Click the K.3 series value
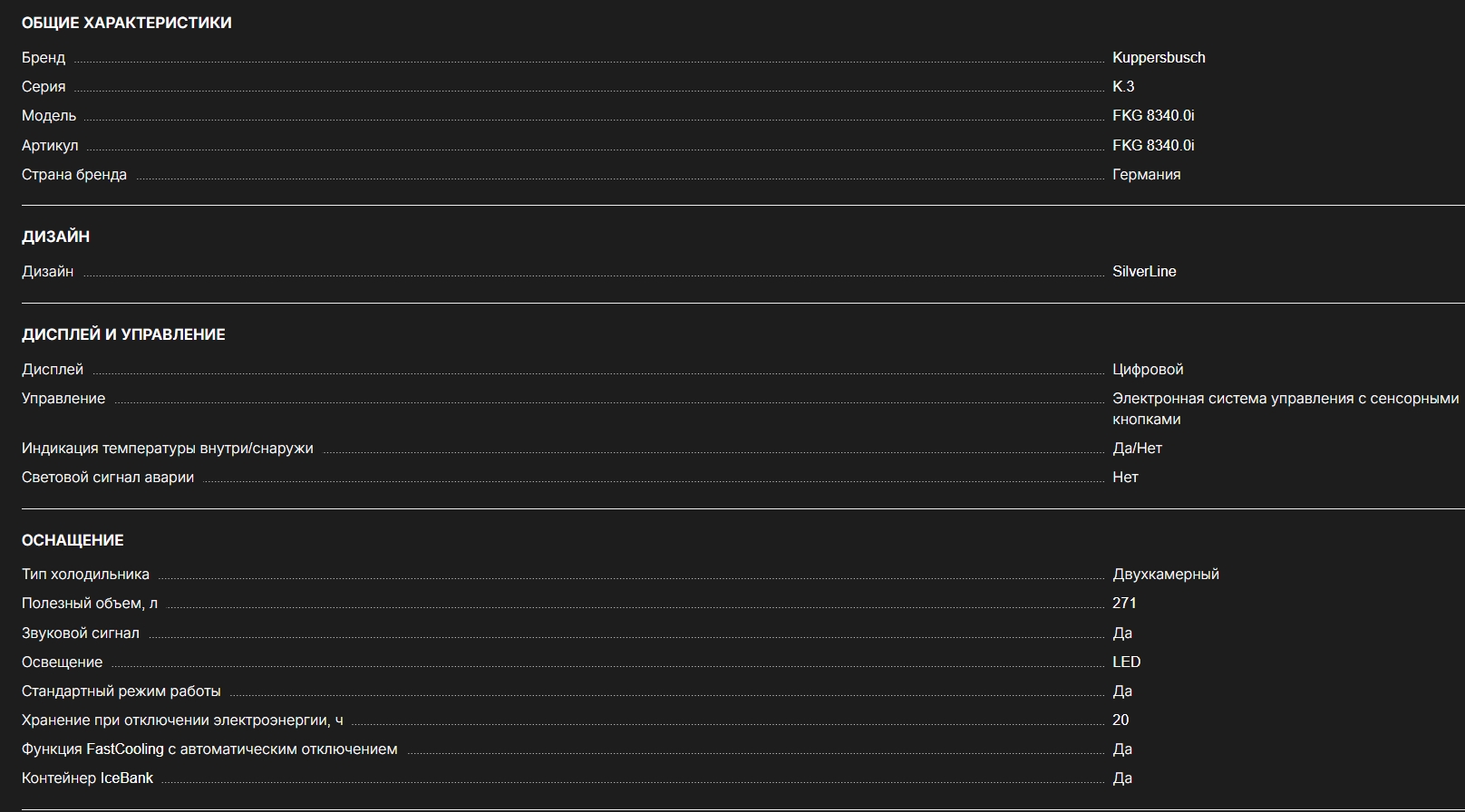Image resolution: width=1465 pixels, height=812 pixels. [1123, 86]
